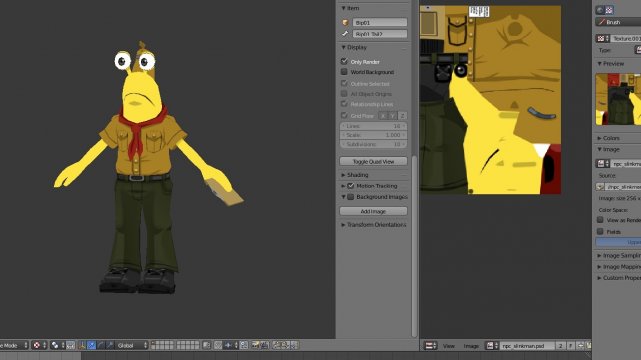Toggle the lock layers to scene icon
This screenshot has height=360, width=641.
click(206, 345)
